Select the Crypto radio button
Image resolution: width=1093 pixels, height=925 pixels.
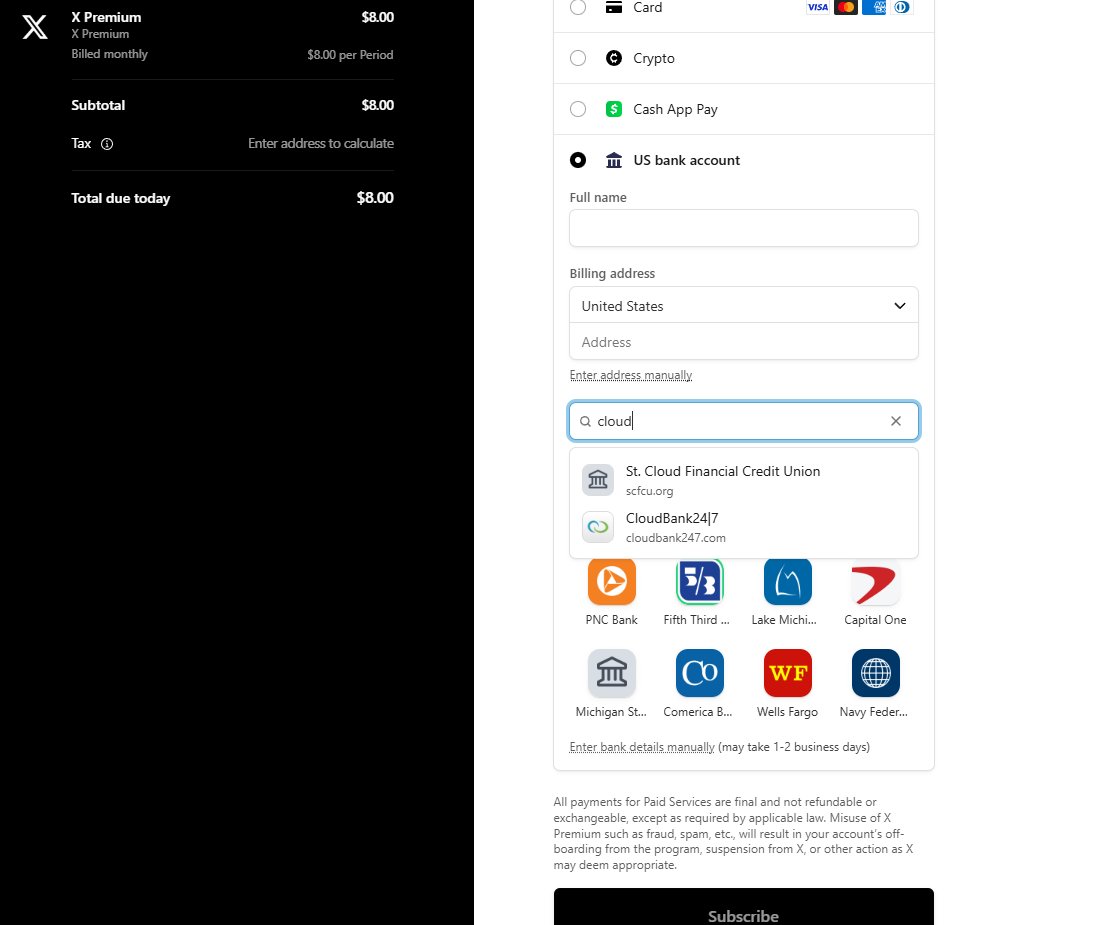click(578, 58)
